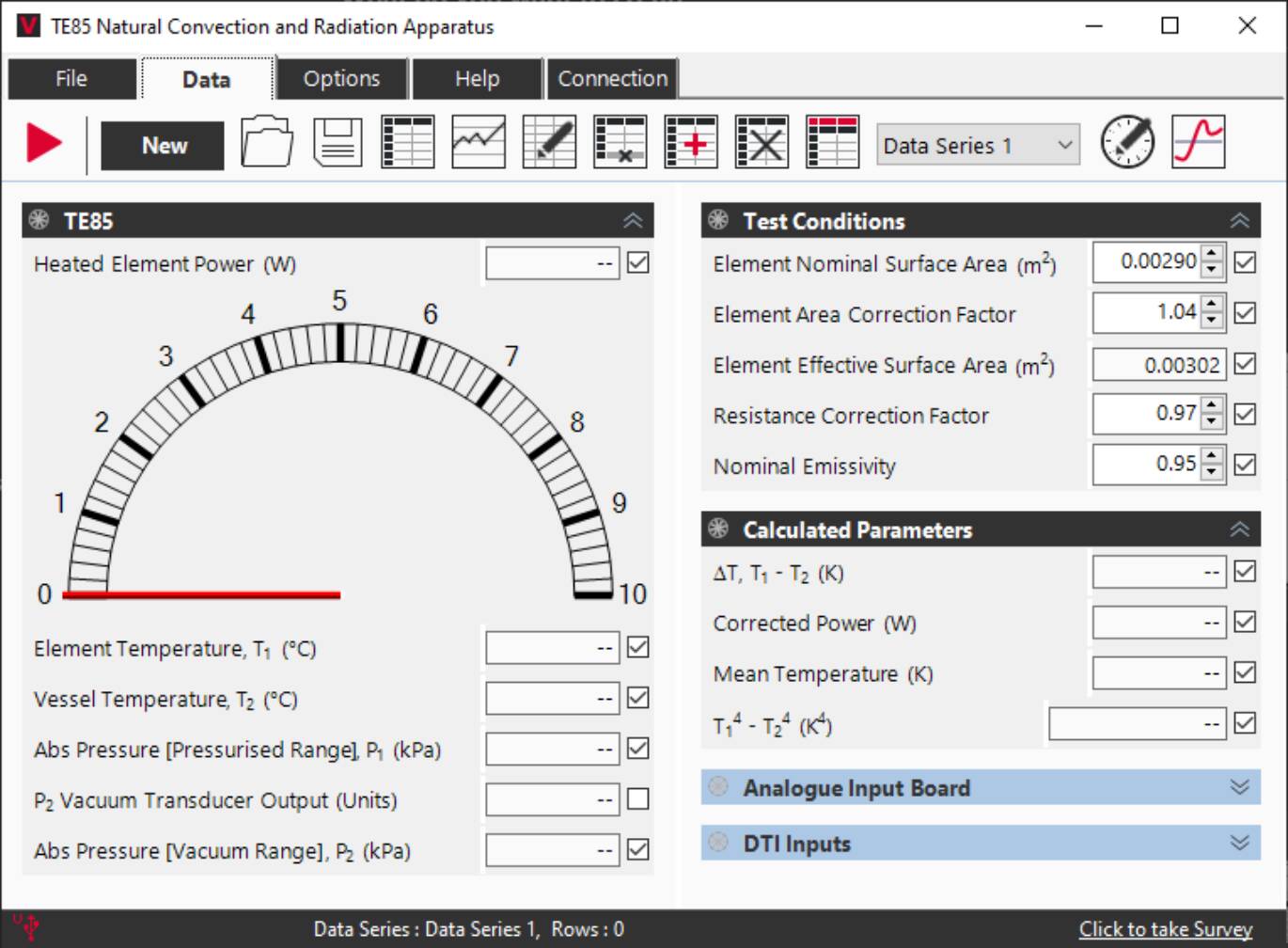Viewport: 1288px width, 948px height.
Task: Switch to the Options tab
Action: pos(341,79)
